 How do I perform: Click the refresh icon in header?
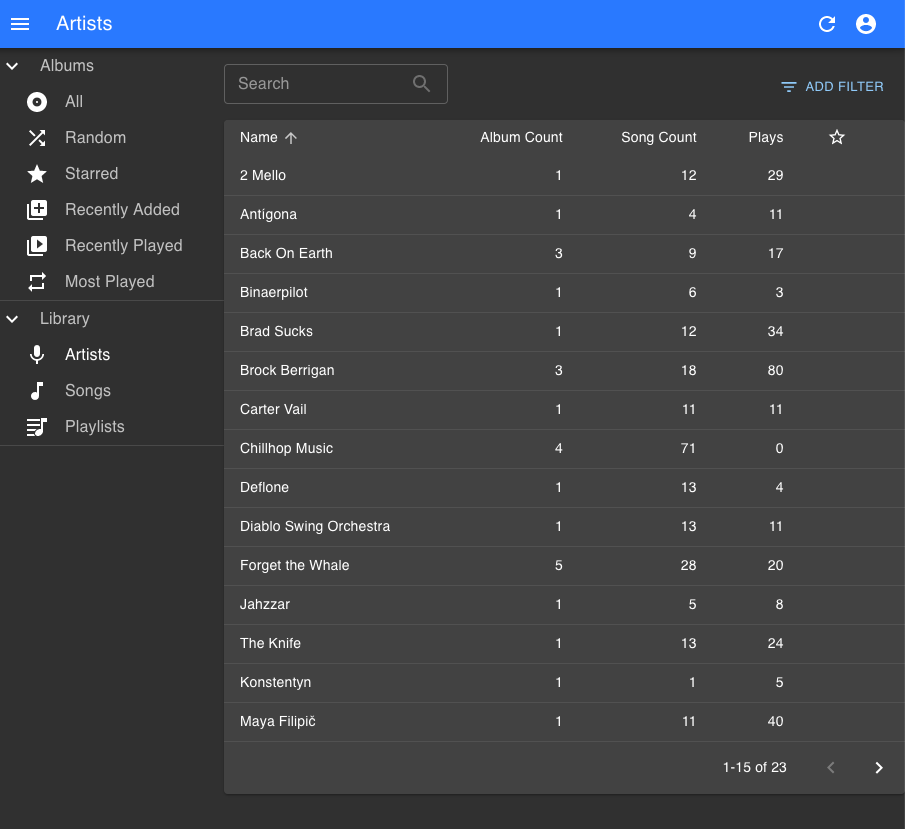tap(827, 24)
